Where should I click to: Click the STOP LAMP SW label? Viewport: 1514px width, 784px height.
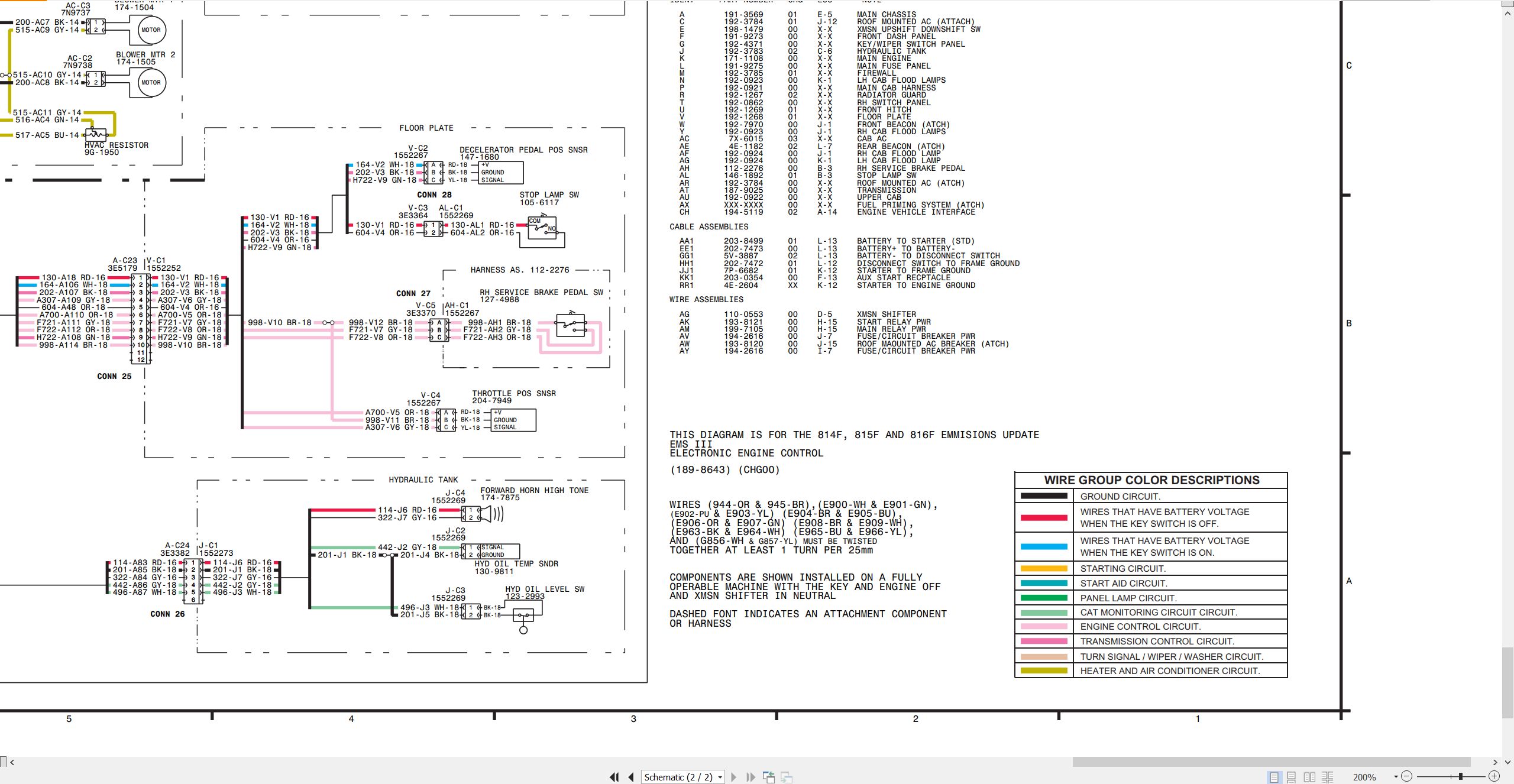(x=549, y=195)
